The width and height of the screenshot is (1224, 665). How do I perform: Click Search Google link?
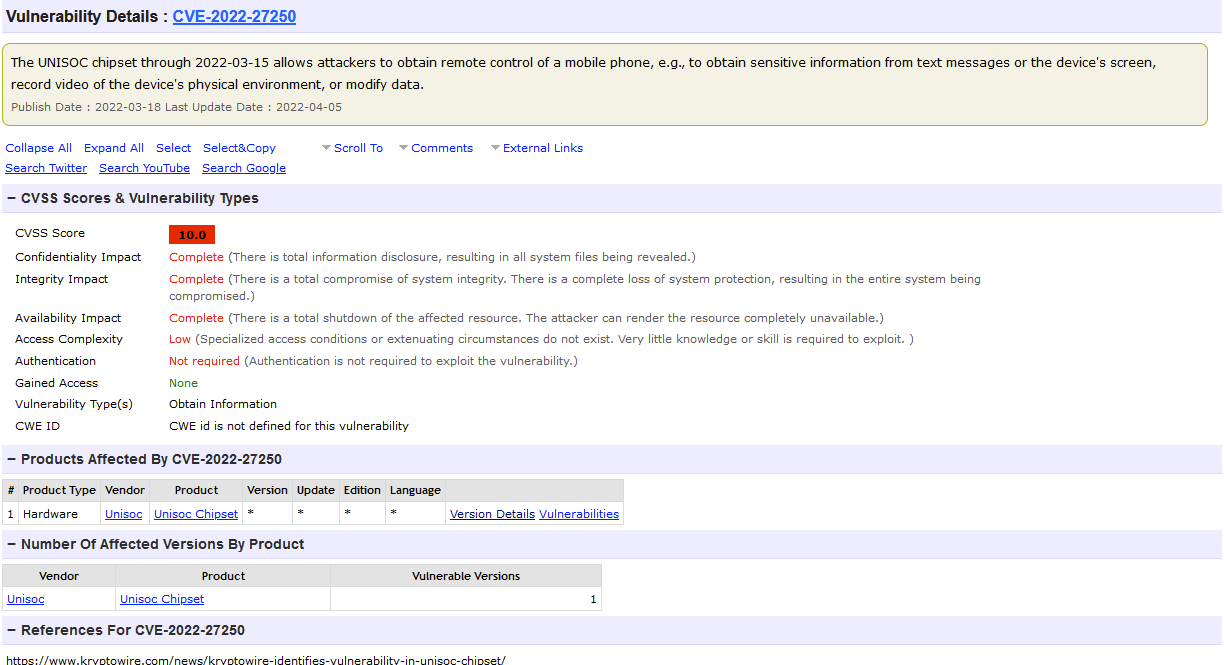(x=244, y=168)
